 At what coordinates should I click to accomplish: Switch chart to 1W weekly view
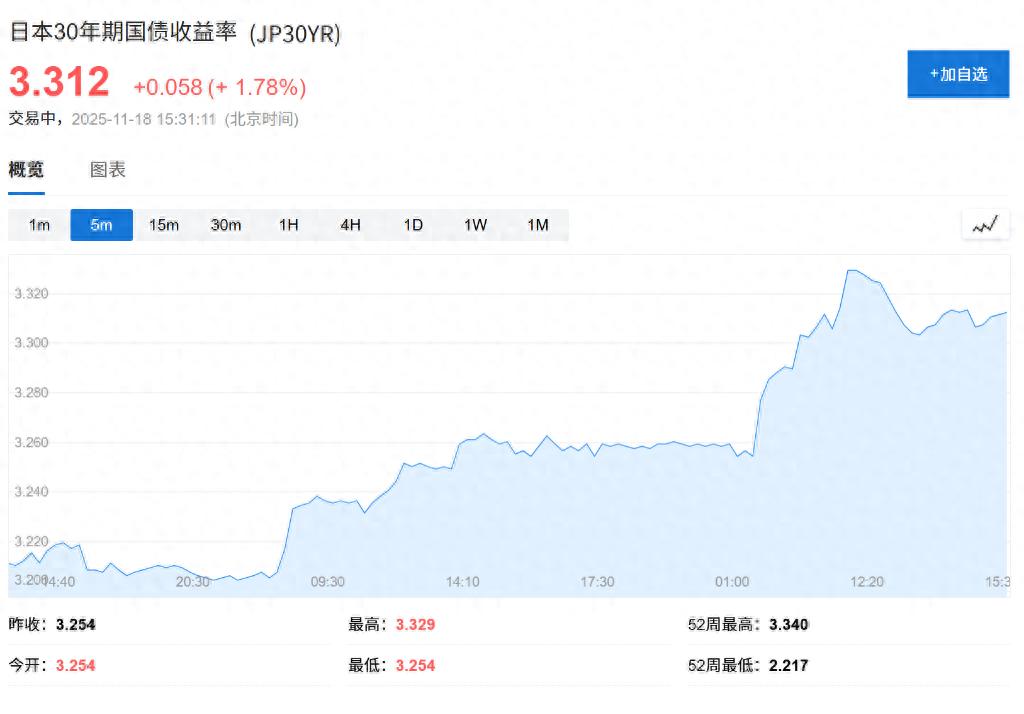pos(475,224)
